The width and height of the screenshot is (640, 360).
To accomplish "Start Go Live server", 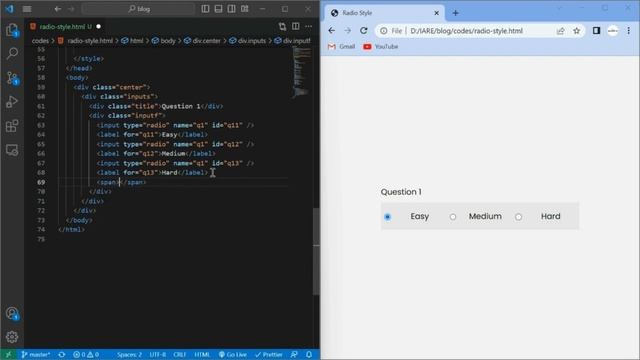I will [233, 354].
